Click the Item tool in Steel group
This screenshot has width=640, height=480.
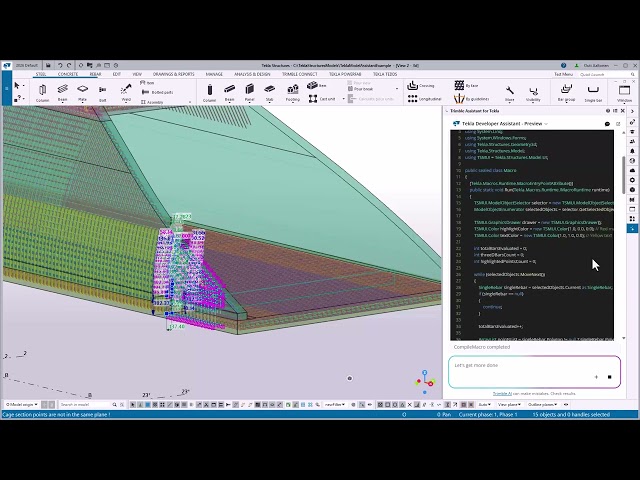pos(147,83)
